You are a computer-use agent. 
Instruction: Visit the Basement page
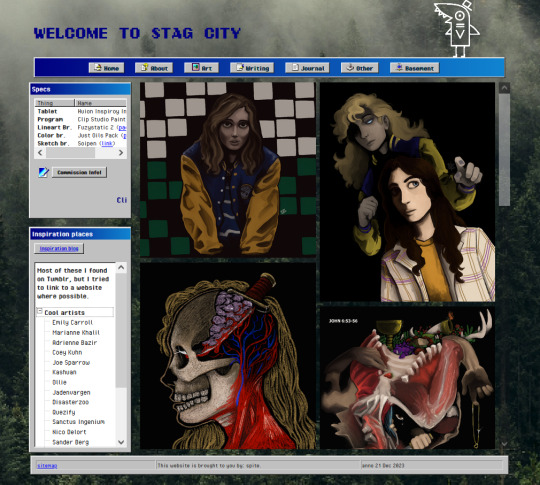tap(415, 68)
